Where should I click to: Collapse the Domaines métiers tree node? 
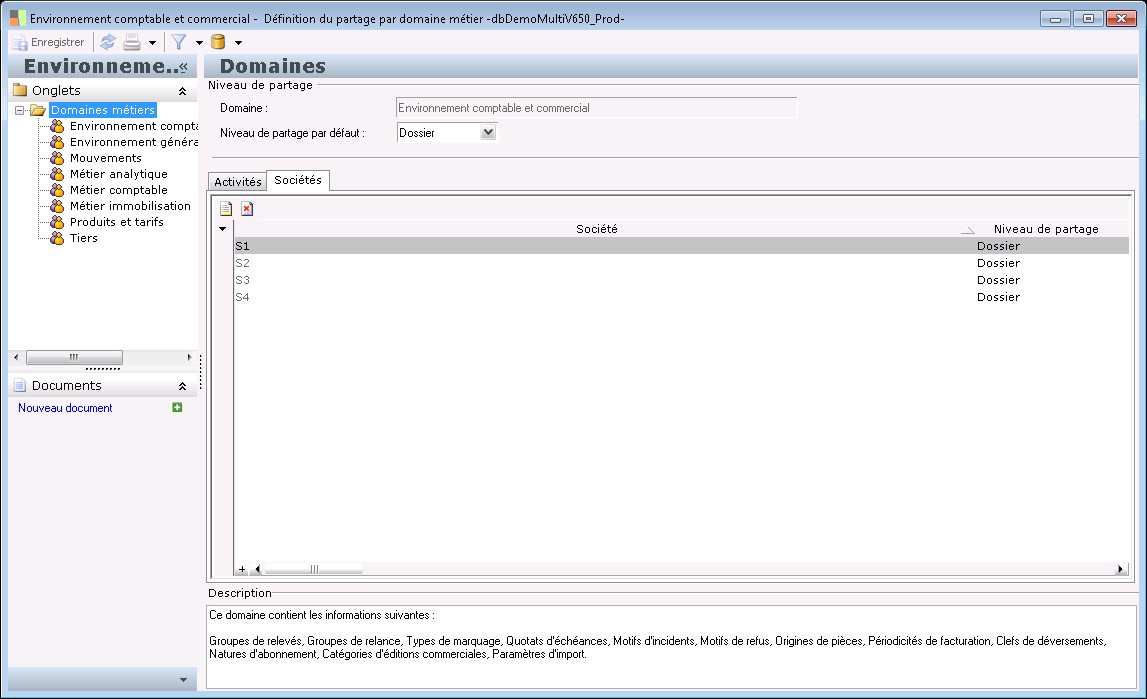tap(20, 110)
